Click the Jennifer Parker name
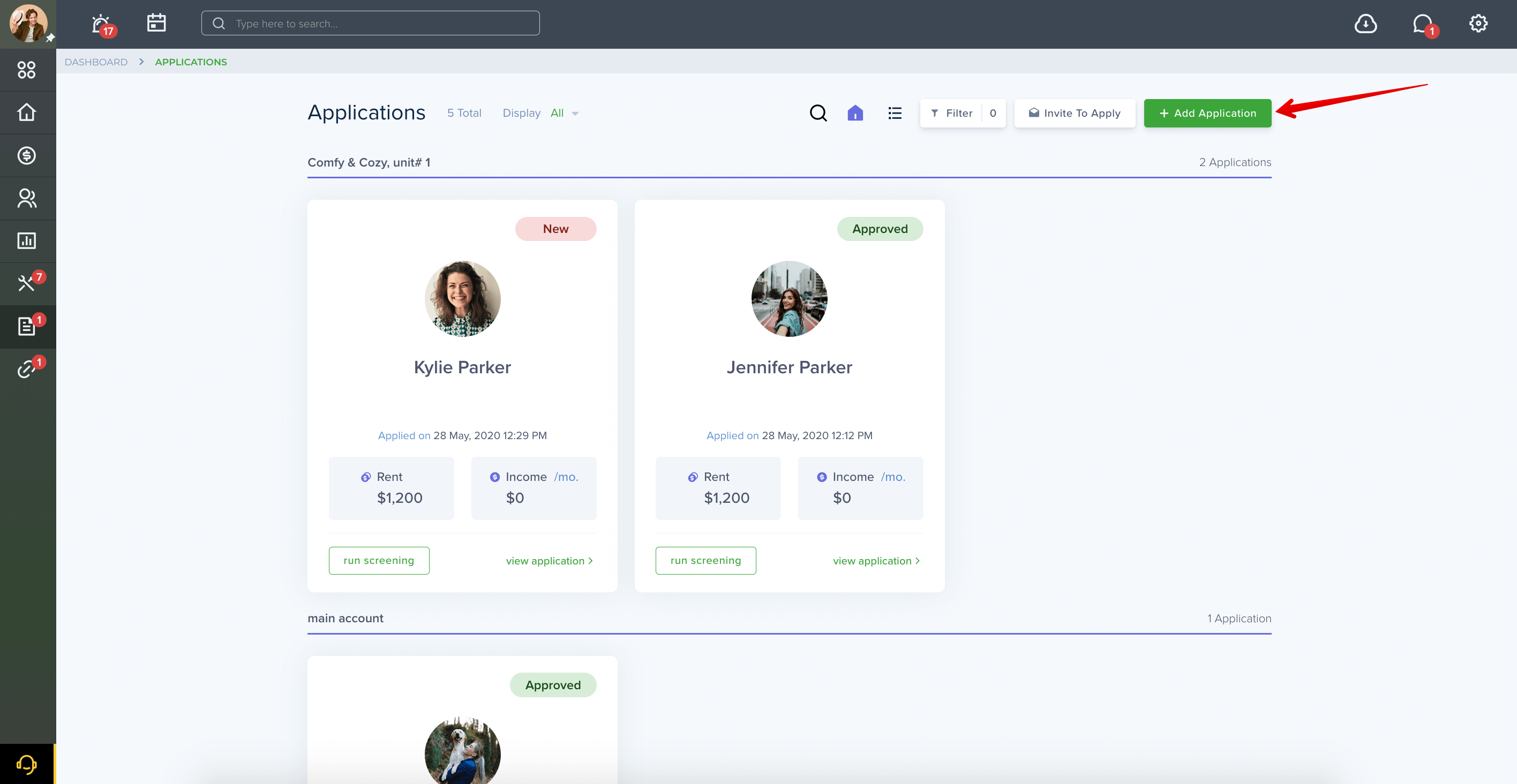Image resolution: width=1517 pixels, height=784 pixels. click(789, 367)
